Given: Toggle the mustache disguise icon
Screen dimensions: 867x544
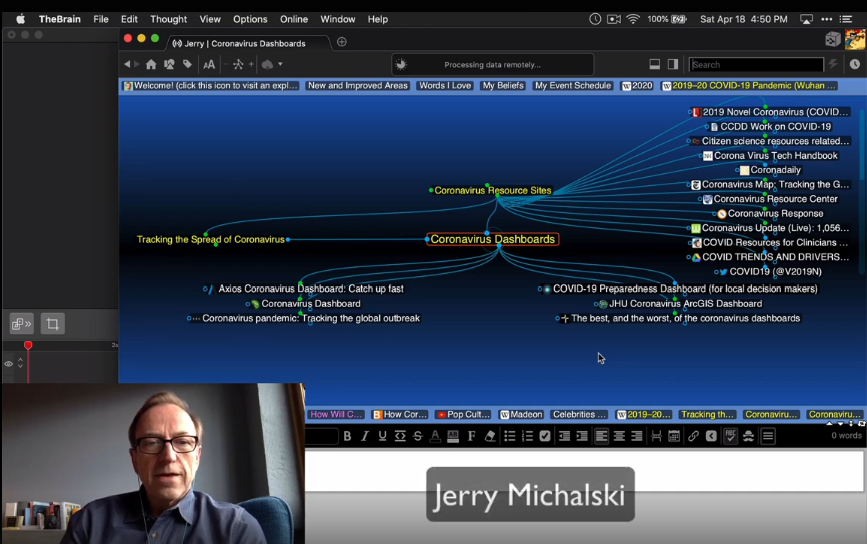Looking at the screenshot, I should tap(748, 436).
